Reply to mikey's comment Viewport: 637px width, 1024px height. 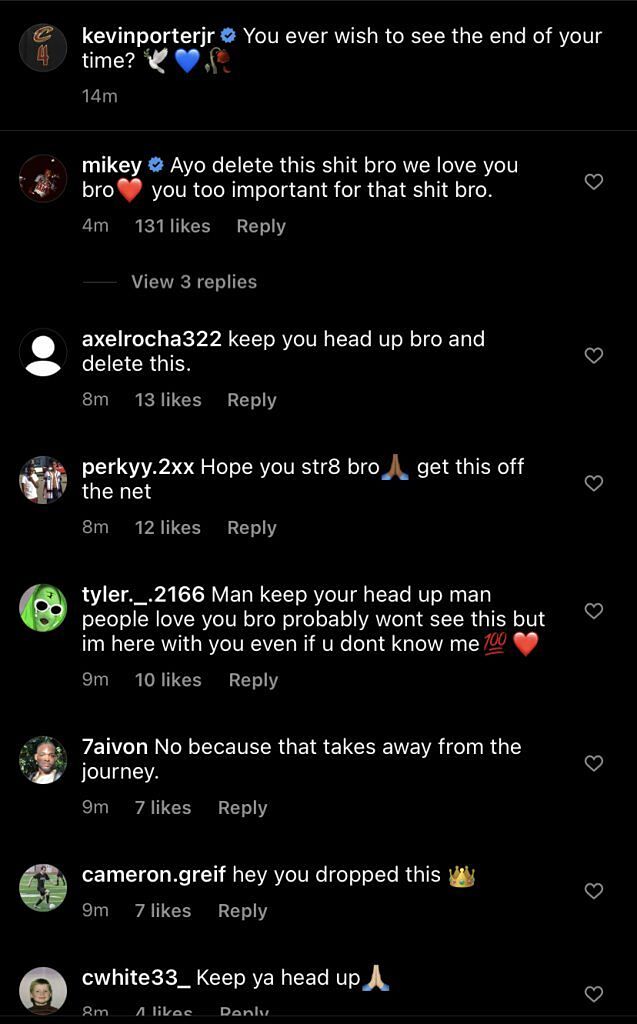[x=261, y=226]
